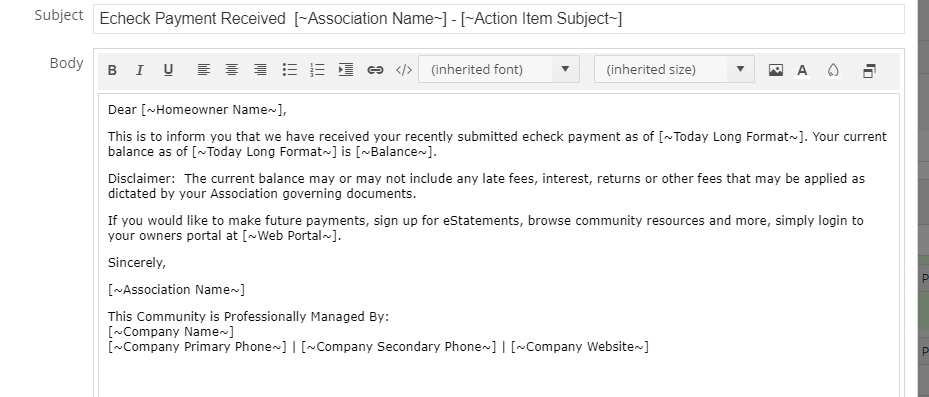Open the inherited size dropdown
The image size is (929, 397).
coord(674,69)
